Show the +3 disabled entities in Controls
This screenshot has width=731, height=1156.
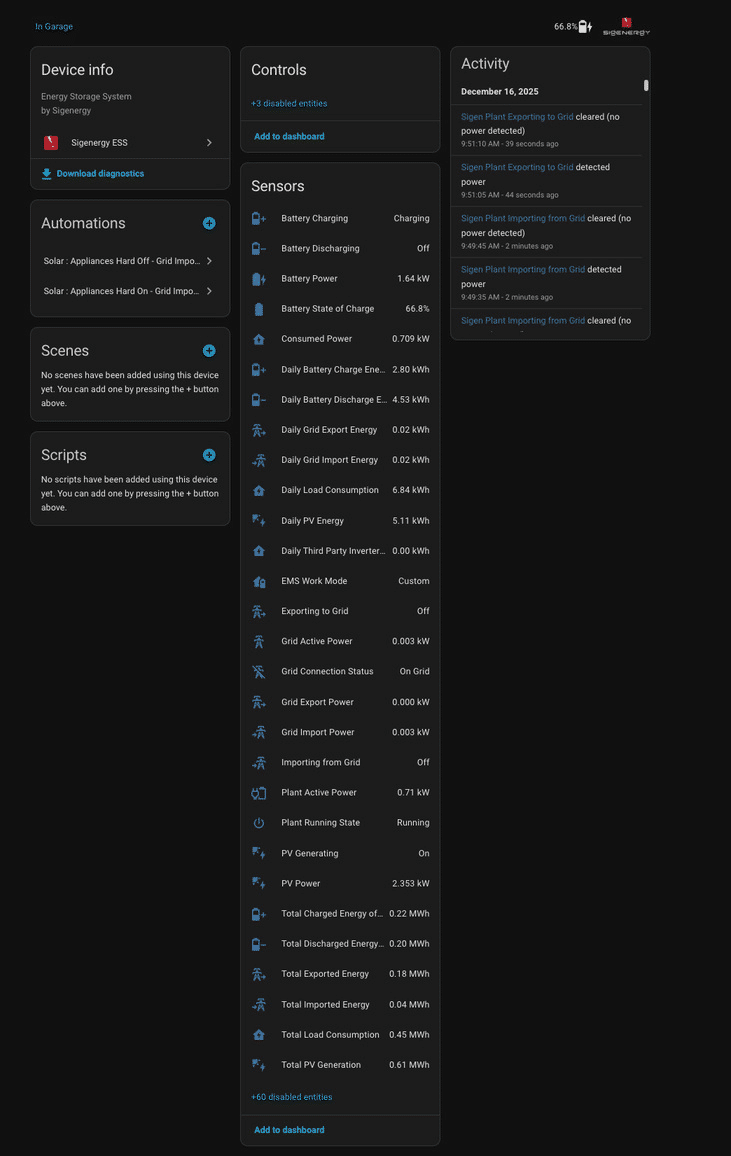(289, 103)
